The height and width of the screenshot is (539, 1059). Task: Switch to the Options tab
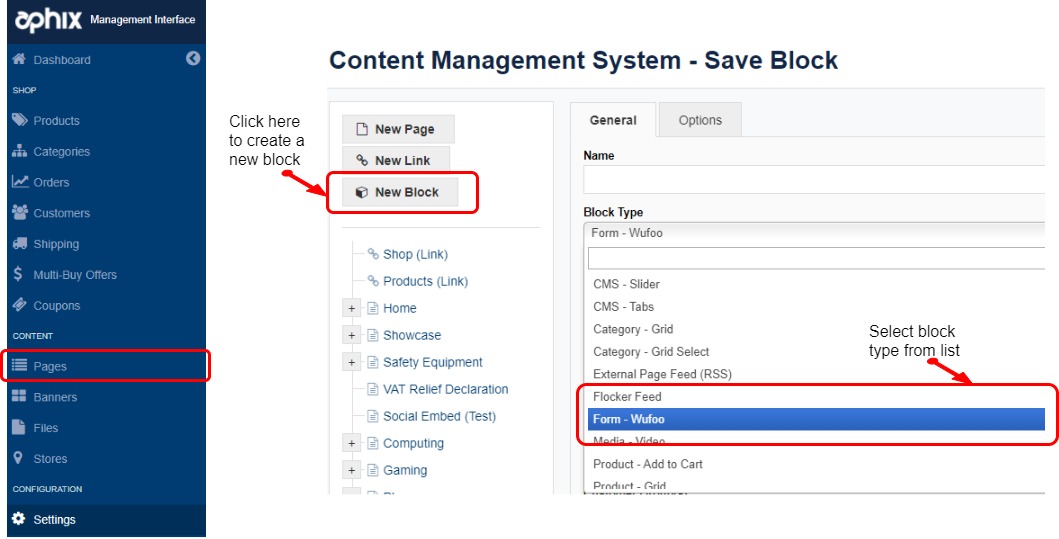coord(700,120)
